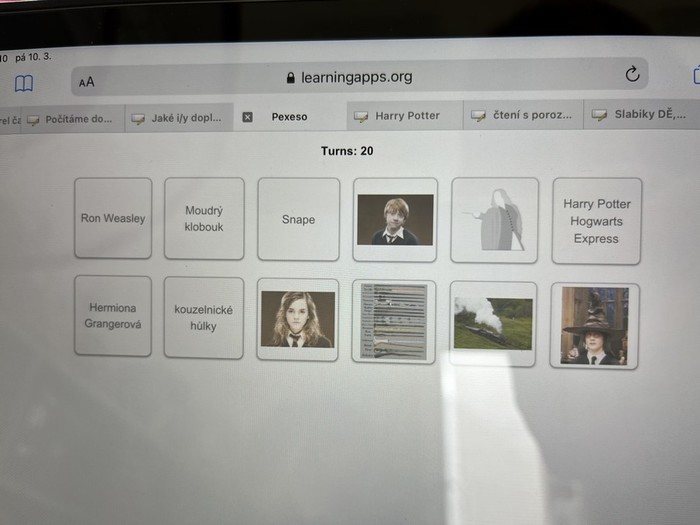The height and width of the screenshot is (525, 700).
Task: Tap the sorting hat photo card
Action: (594, 325)
